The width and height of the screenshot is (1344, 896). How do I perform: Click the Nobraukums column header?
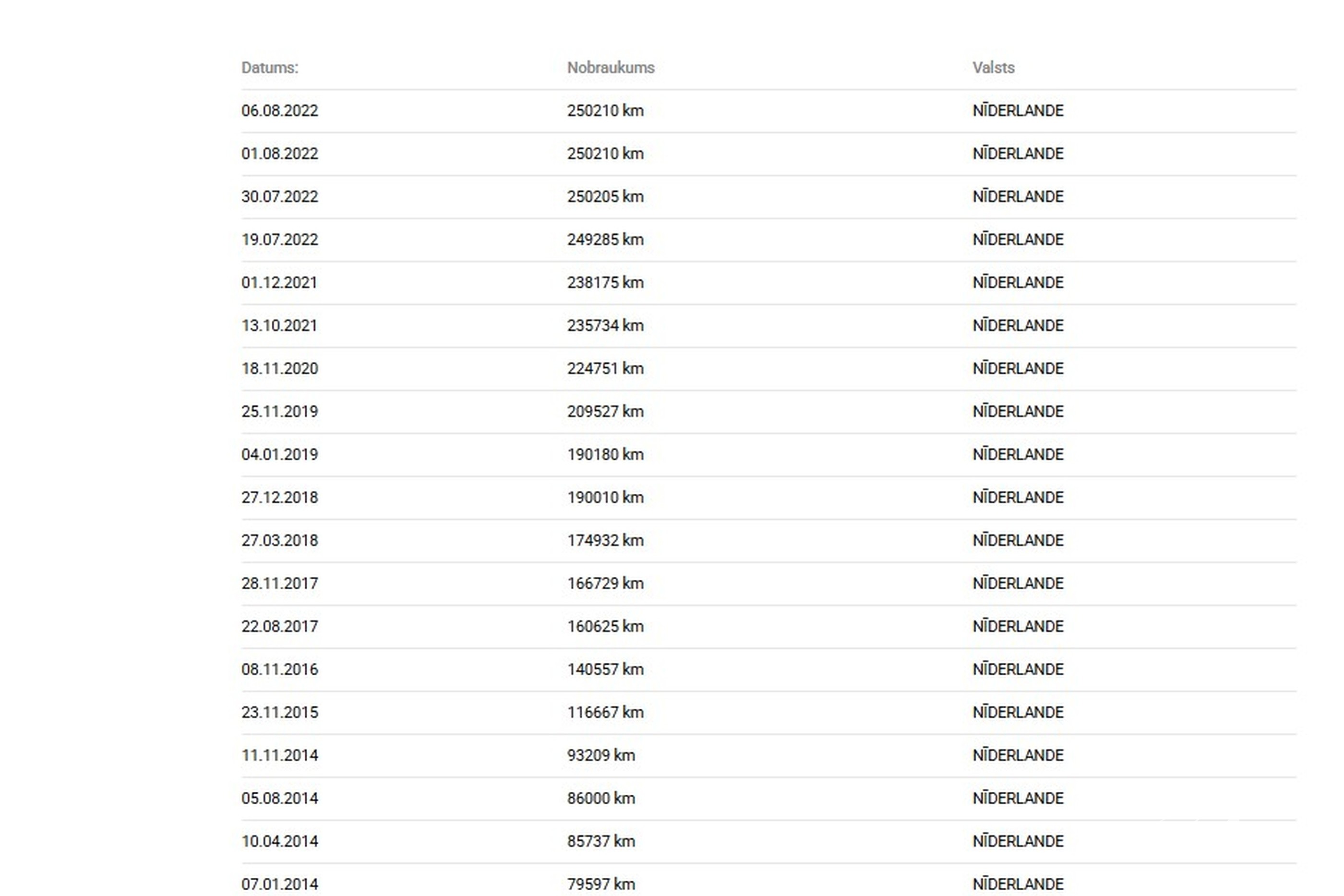point(610,68)
